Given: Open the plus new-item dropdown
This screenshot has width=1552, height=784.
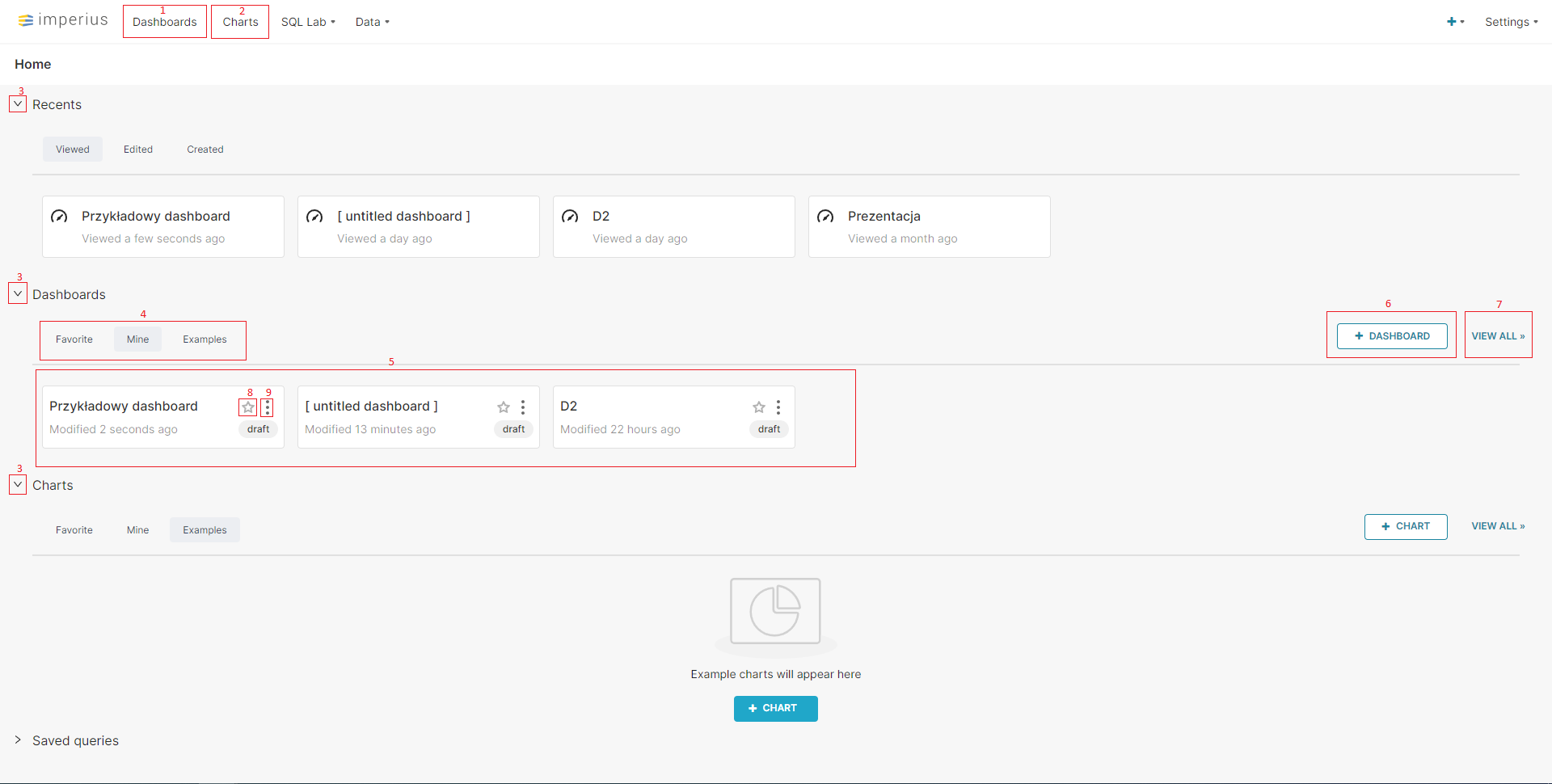Looking at the screenshot, I should (x=1455, y=22).
